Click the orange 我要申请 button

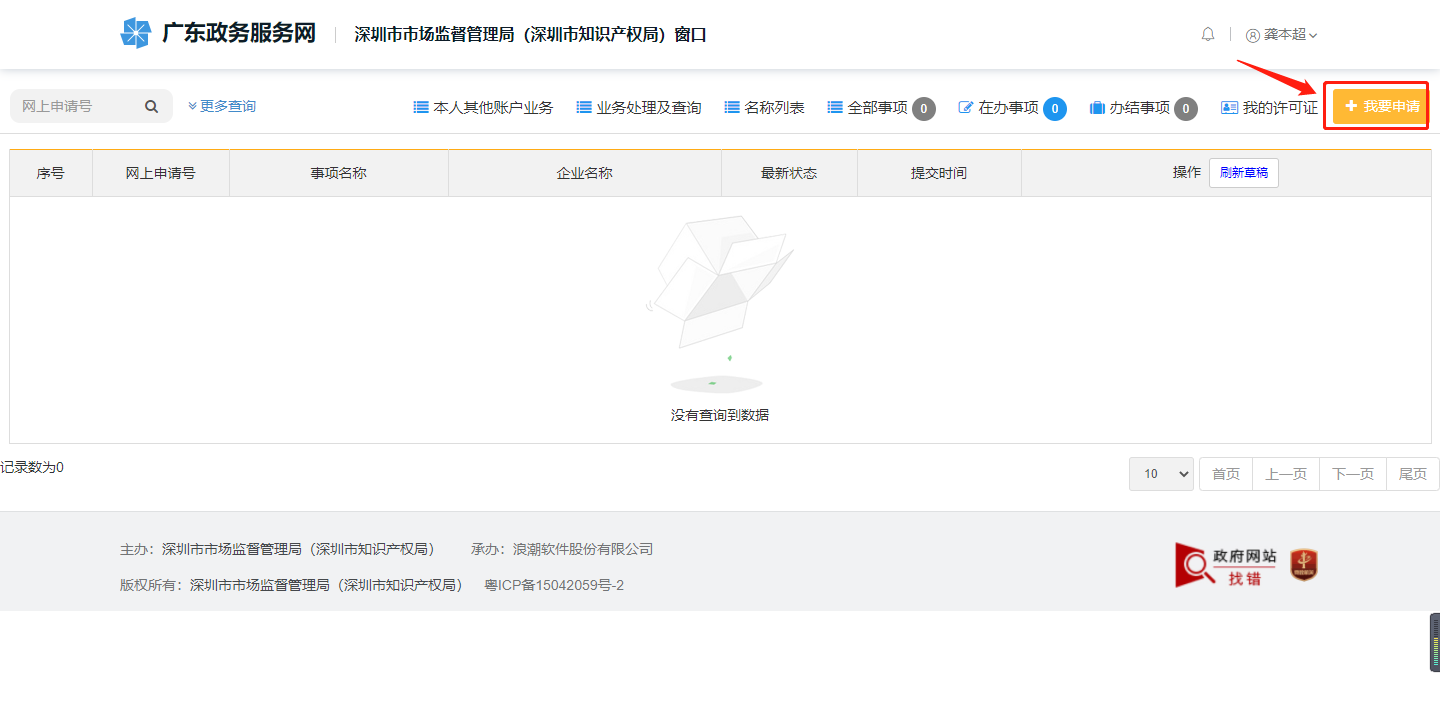tap(1380, 106)
